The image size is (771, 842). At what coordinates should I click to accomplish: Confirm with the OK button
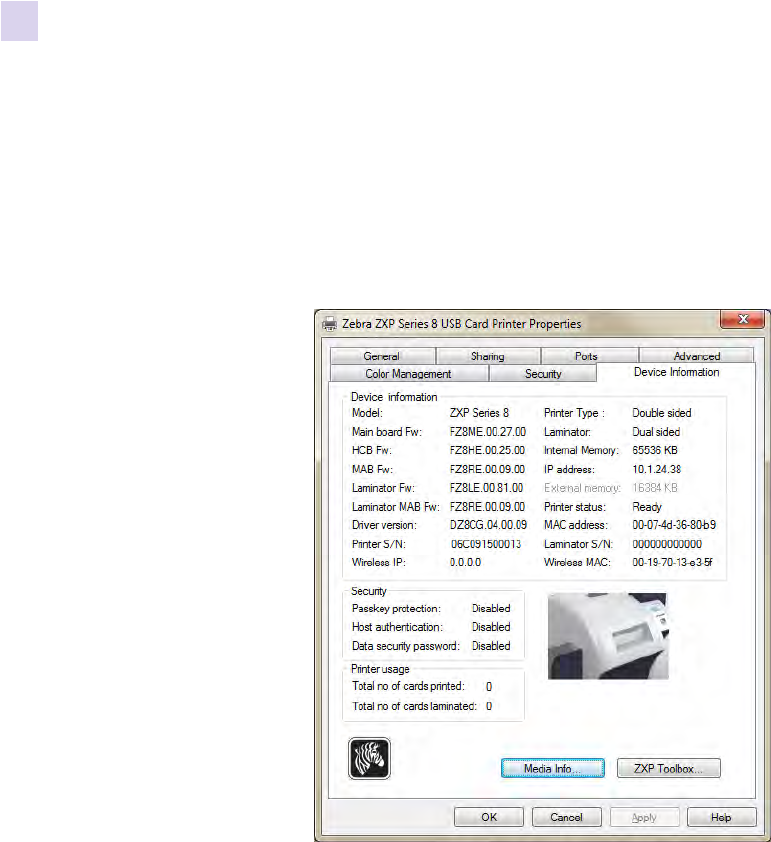489,817
